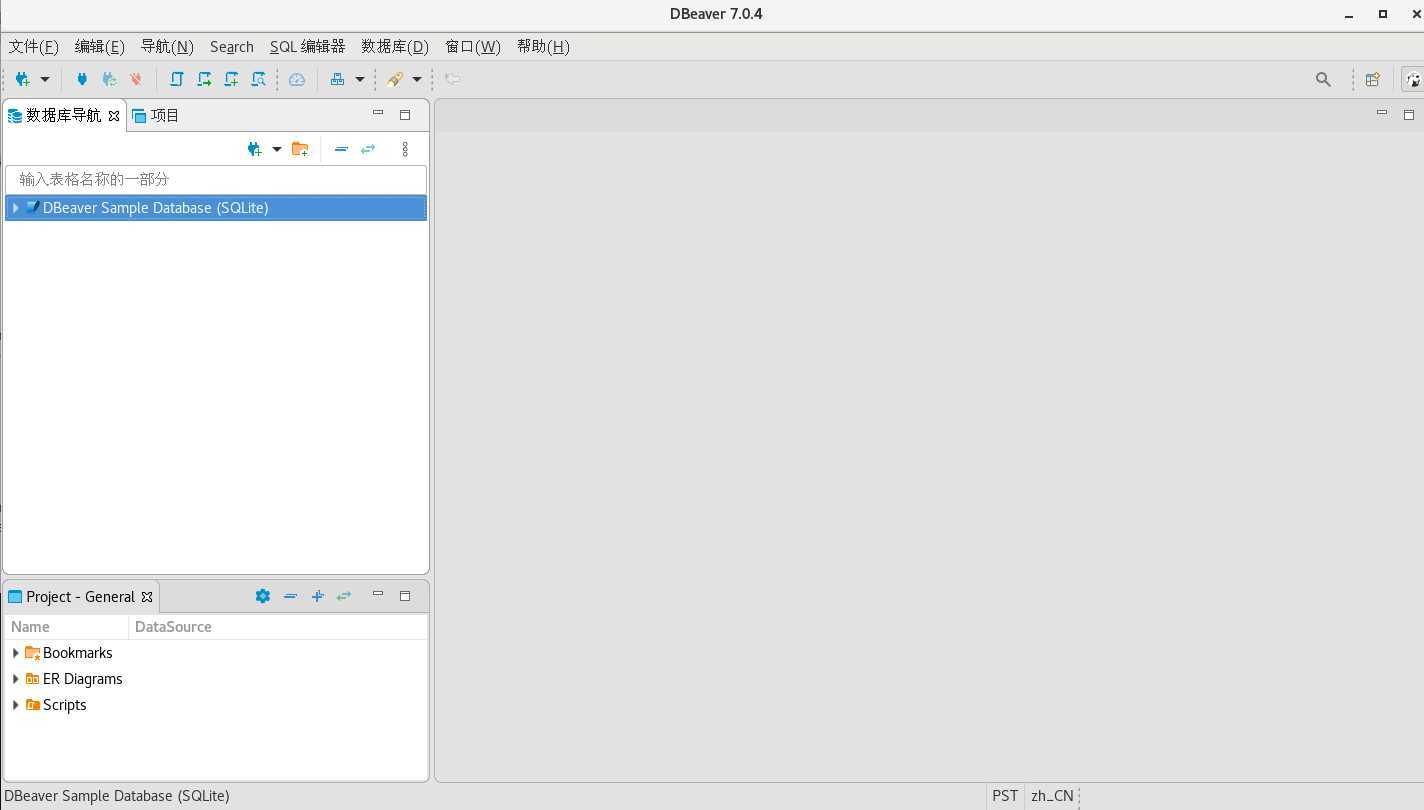Click Collapse All icon in database navigator
The width and height of the screenshot is (1424, 810).
[341, 149]
